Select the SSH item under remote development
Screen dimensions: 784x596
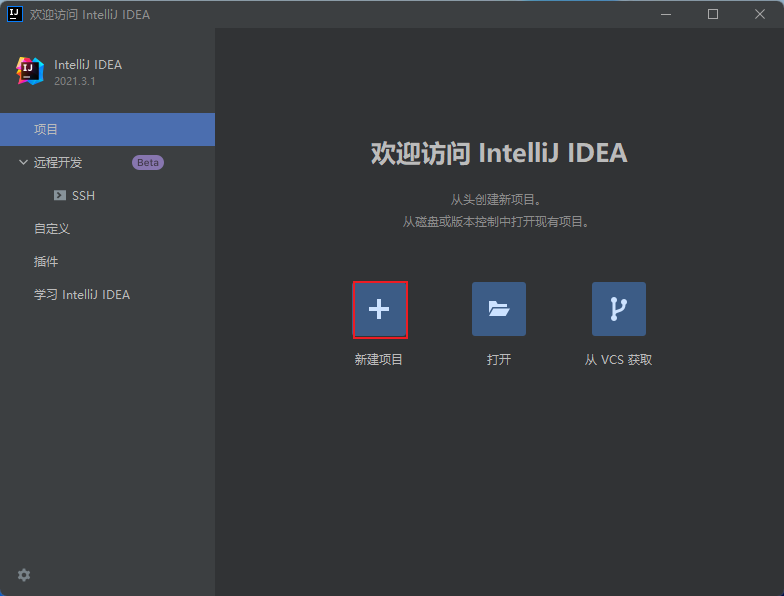click(108, 196)
